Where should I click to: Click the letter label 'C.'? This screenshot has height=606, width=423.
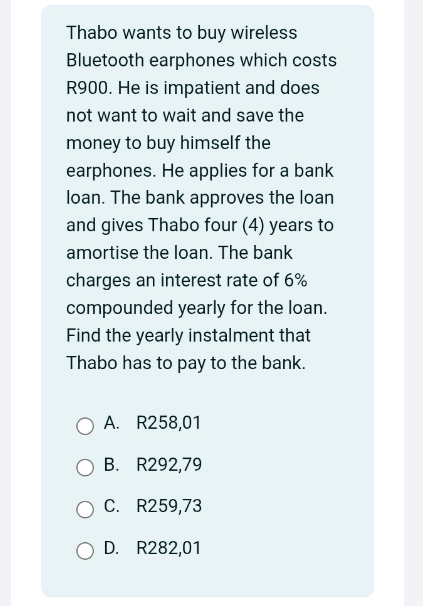pos(111,506)
